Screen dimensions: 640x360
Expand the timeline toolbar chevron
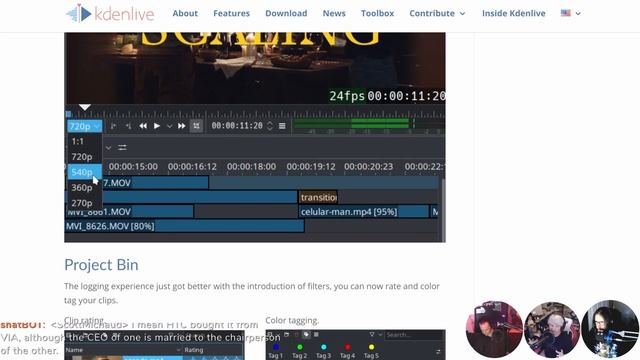click(109, 148)
